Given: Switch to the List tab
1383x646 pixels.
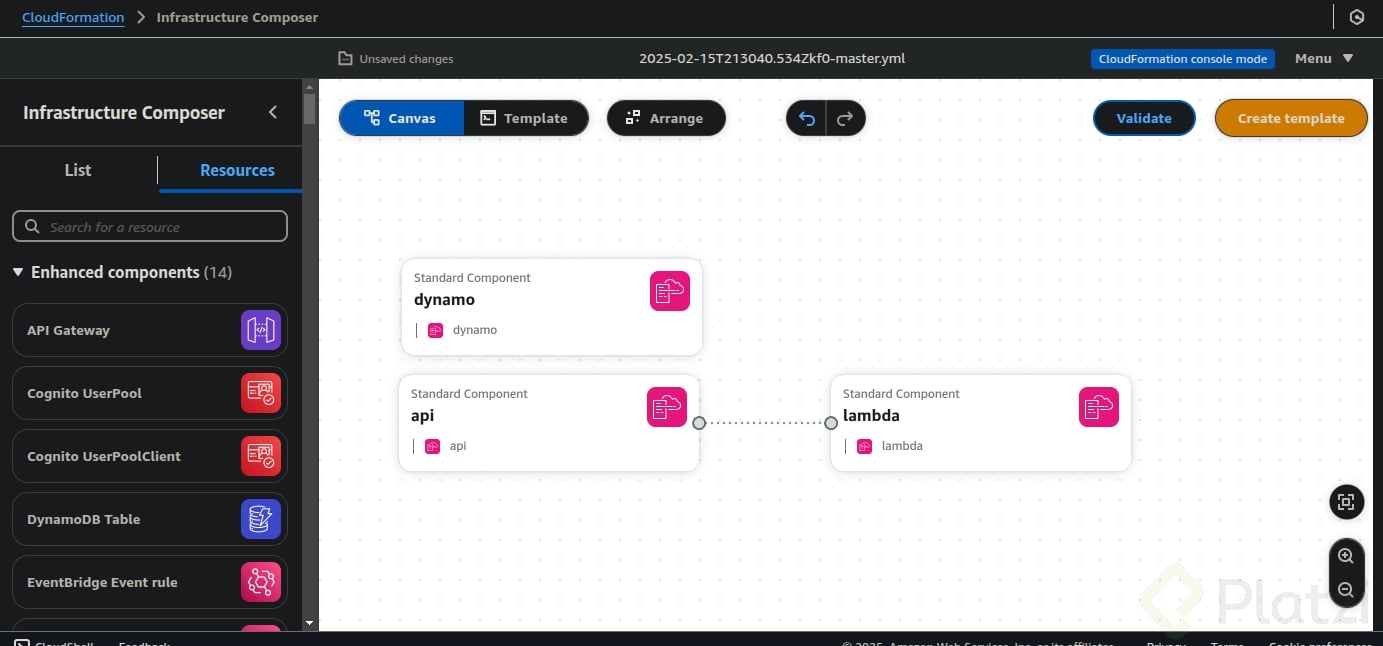Looking at the screenshot, I should point(78,170).
